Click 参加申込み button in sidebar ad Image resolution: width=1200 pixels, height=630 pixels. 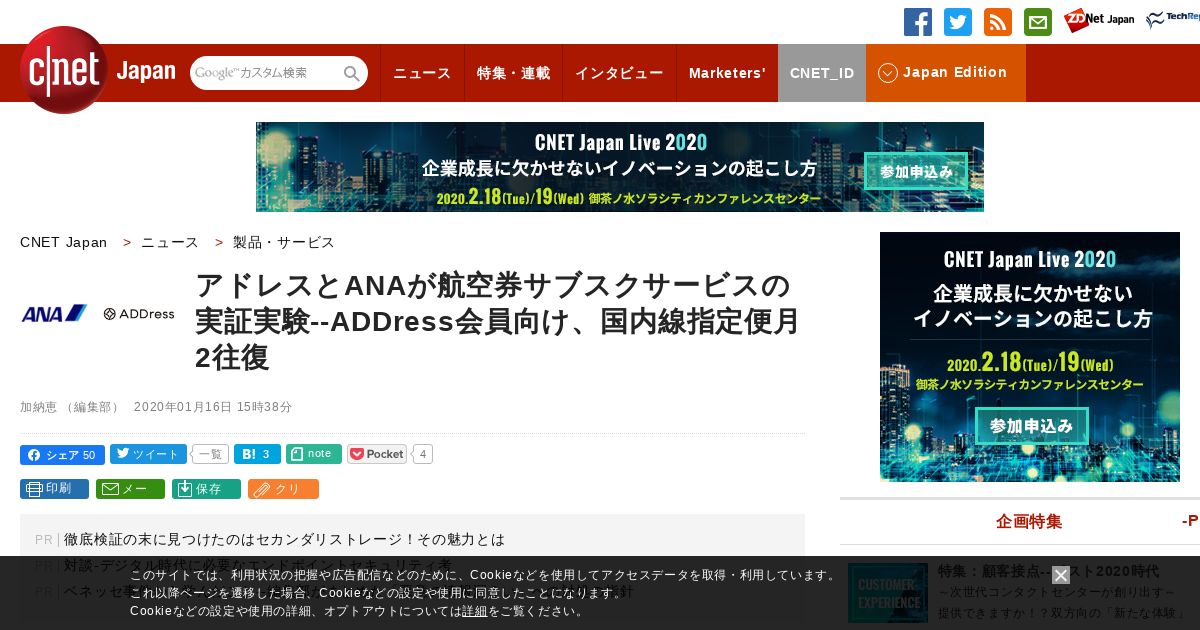[1030, 426]
